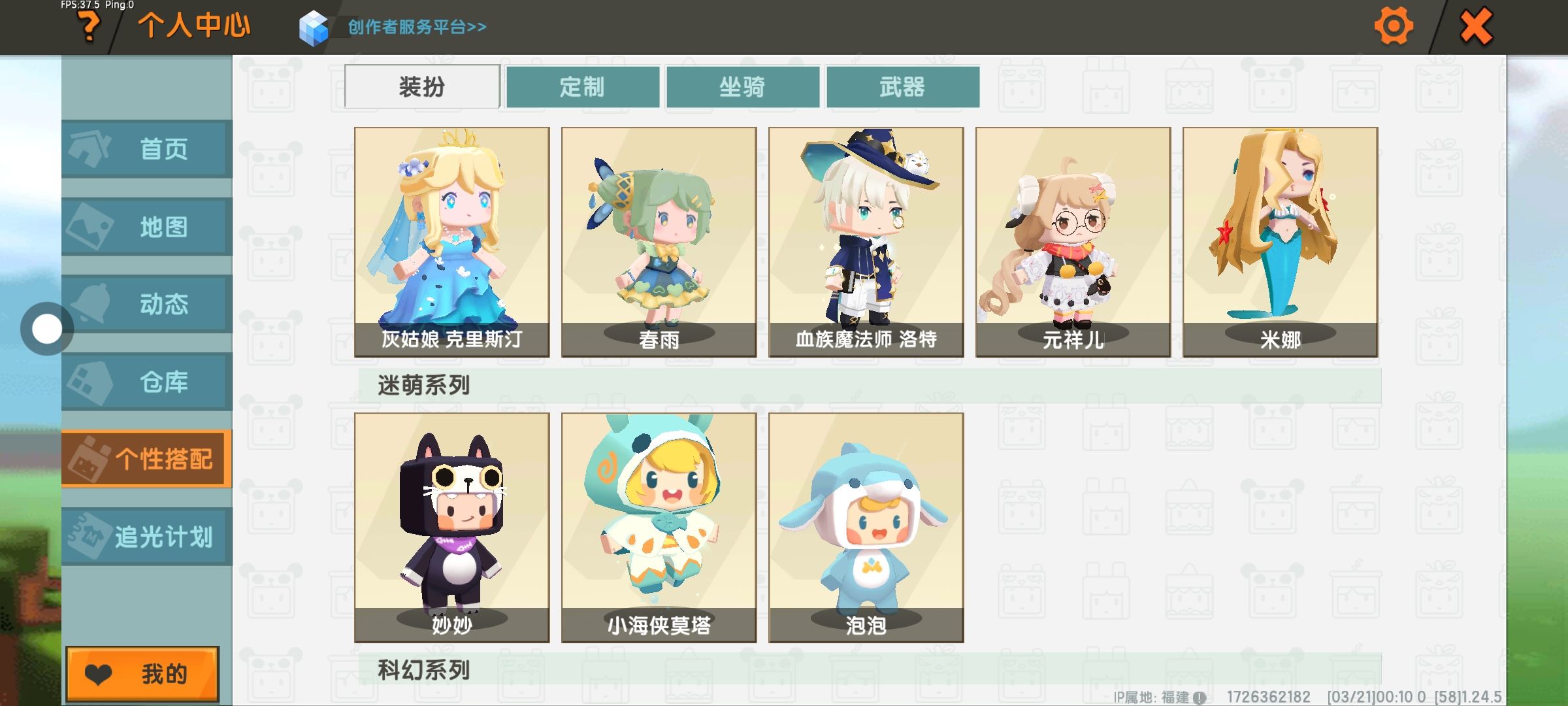
Task: Open 动态 bell notifications section
Action: point(147,304)
